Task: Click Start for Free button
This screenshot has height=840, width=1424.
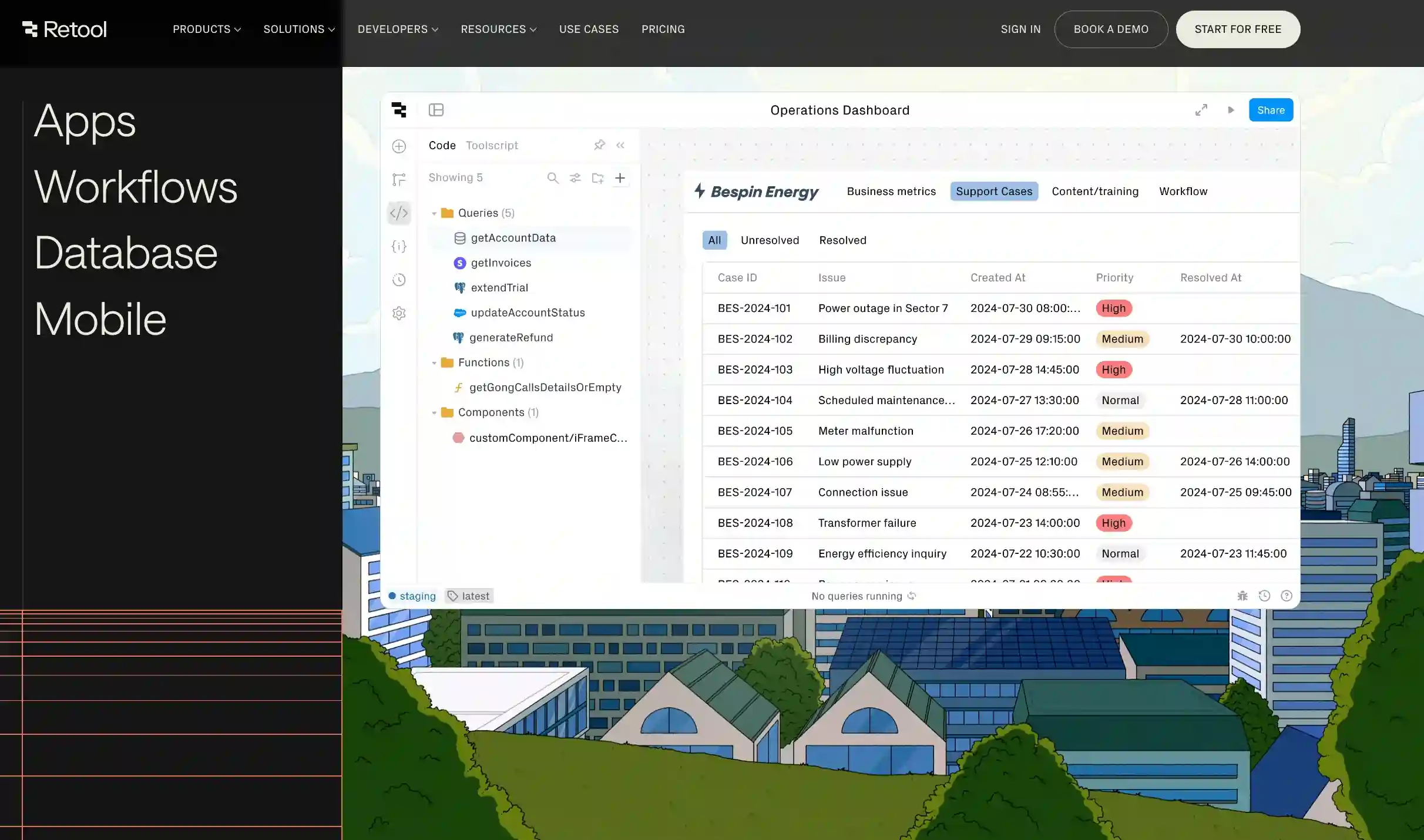Action: coord(1238,29)
